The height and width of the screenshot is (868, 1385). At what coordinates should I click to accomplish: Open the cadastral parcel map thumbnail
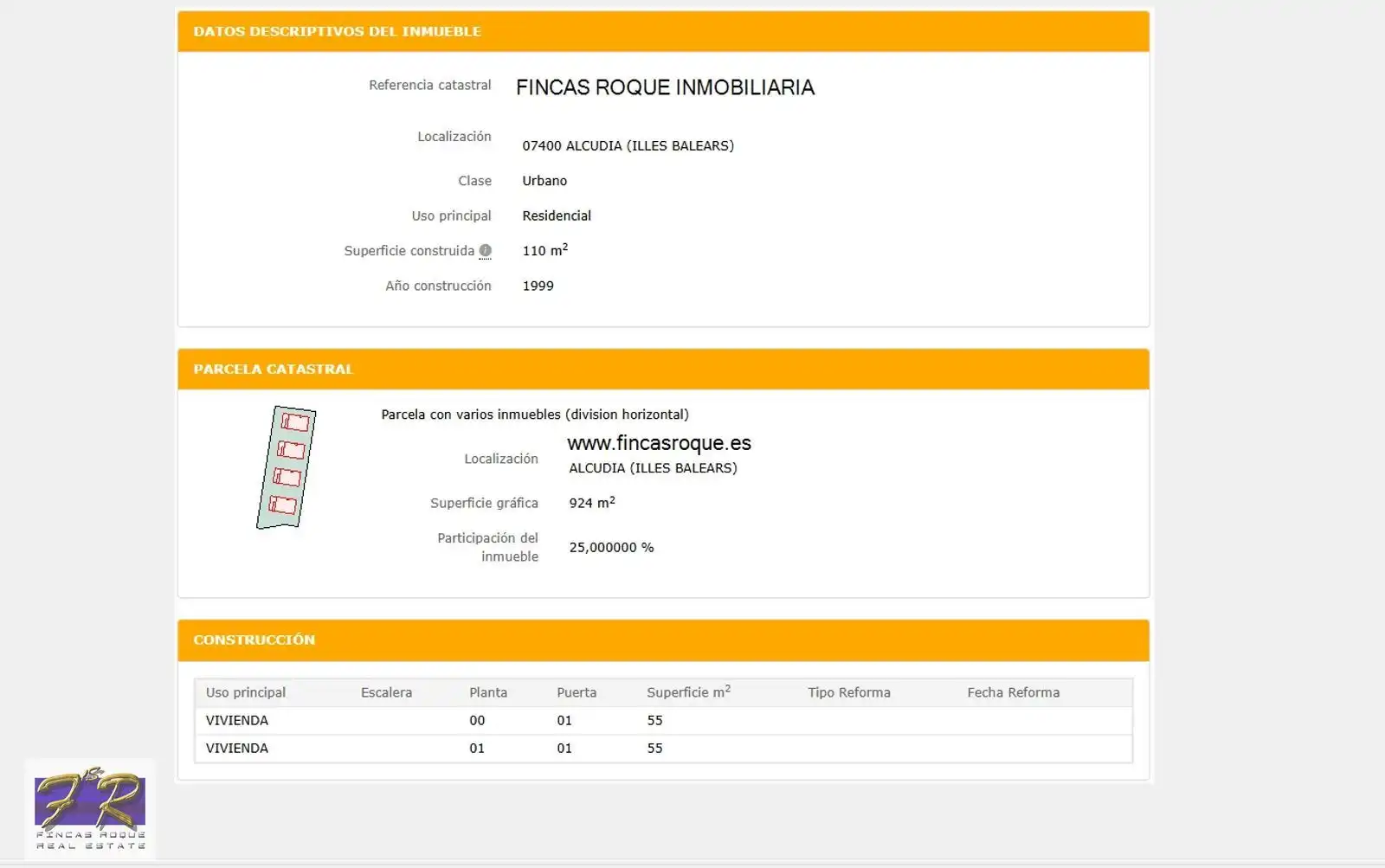point(287,467)
